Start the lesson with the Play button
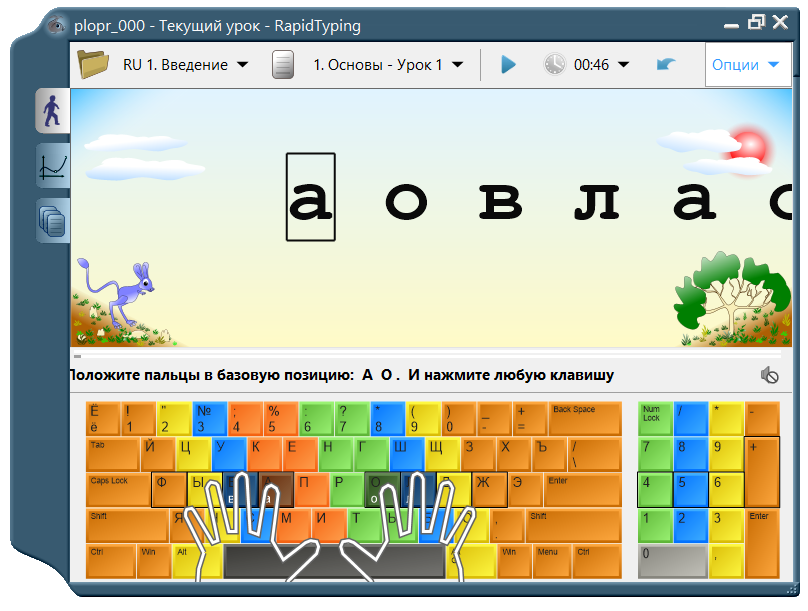This screenshot has height=611, width=808. [508, 62]
